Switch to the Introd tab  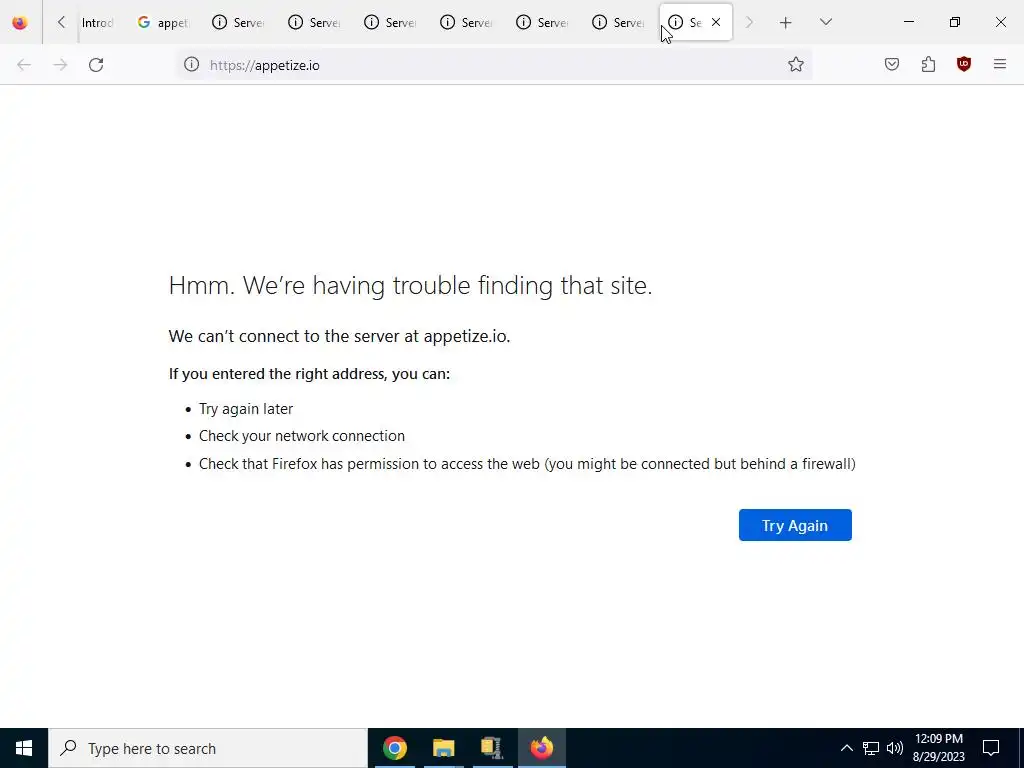point(98,22)
